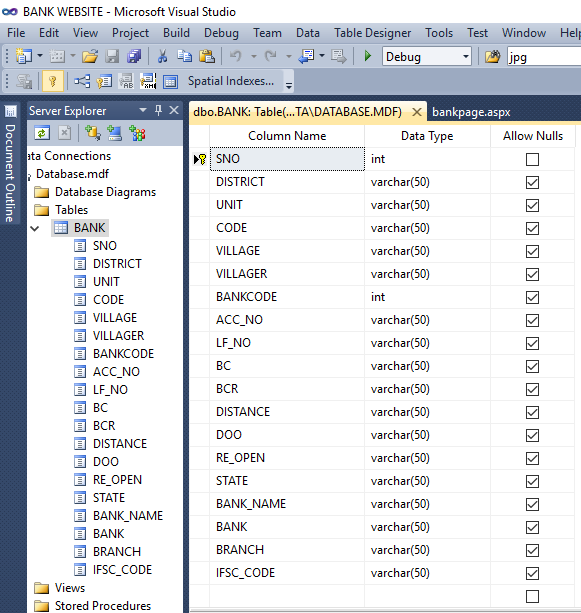Select the Database Diagrams folder

pyautogui.click(x=105, y=192)
